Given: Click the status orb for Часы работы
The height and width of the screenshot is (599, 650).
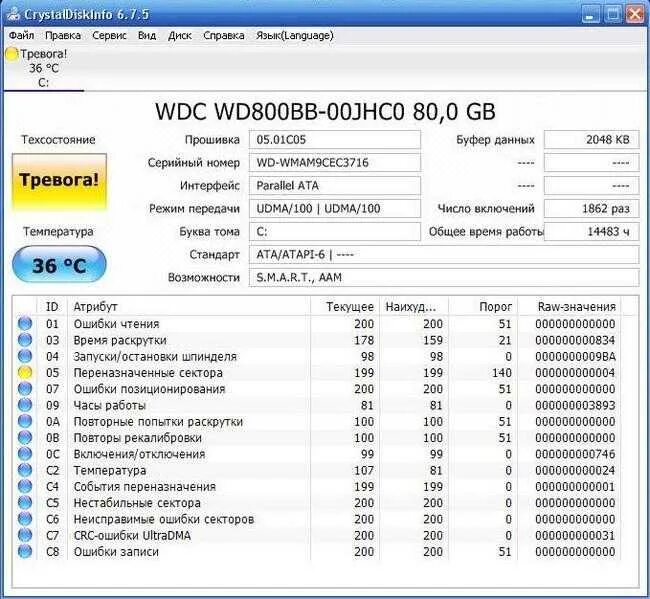Looking at the screenshot, I should point(25,405).
